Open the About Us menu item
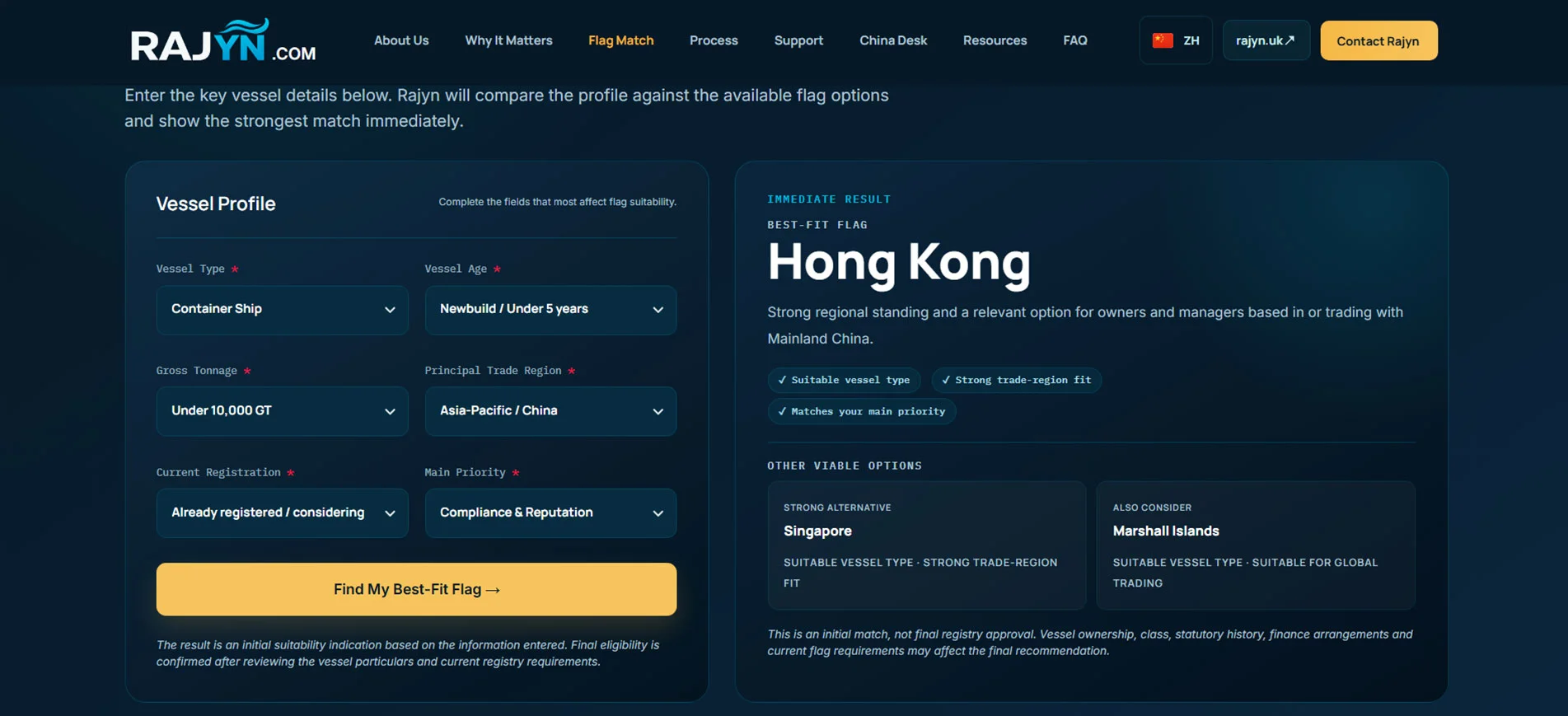Screen dimensions: 1568x716 (x=401, y=40)
